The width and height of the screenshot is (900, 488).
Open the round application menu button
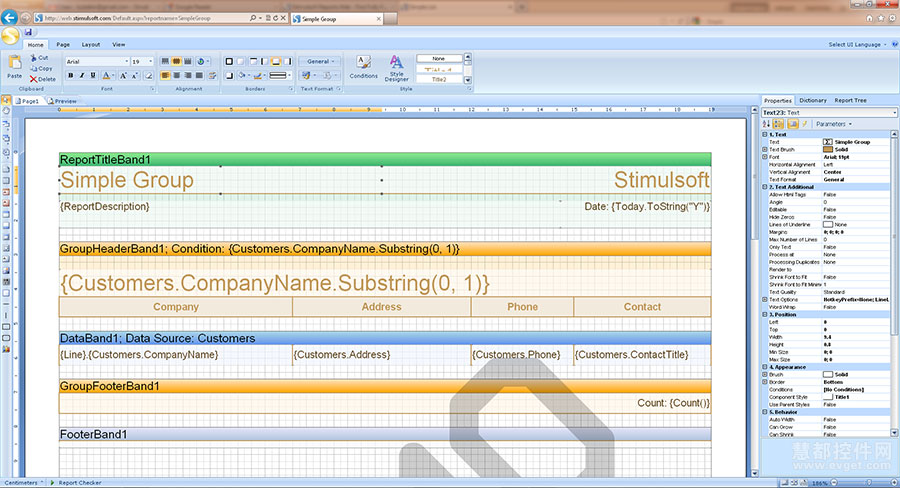(x=10, y=36)
